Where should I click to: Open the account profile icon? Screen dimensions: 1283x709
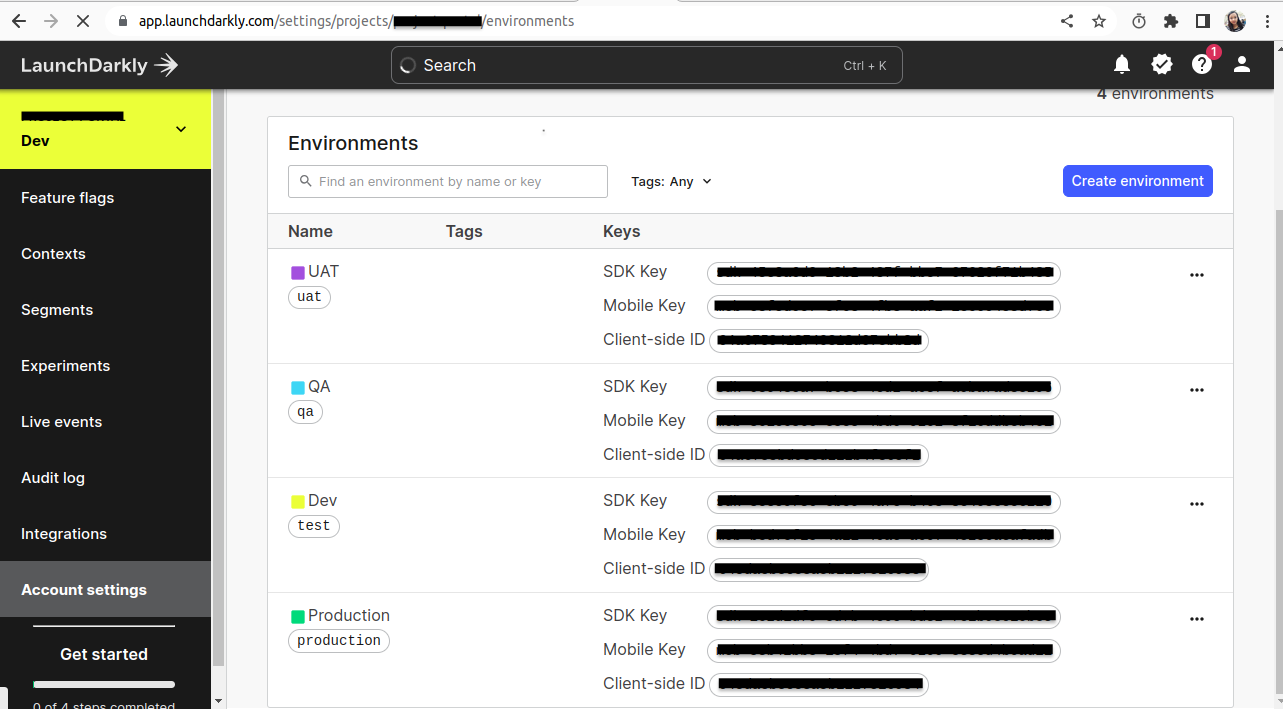[x=1241, y=64]
